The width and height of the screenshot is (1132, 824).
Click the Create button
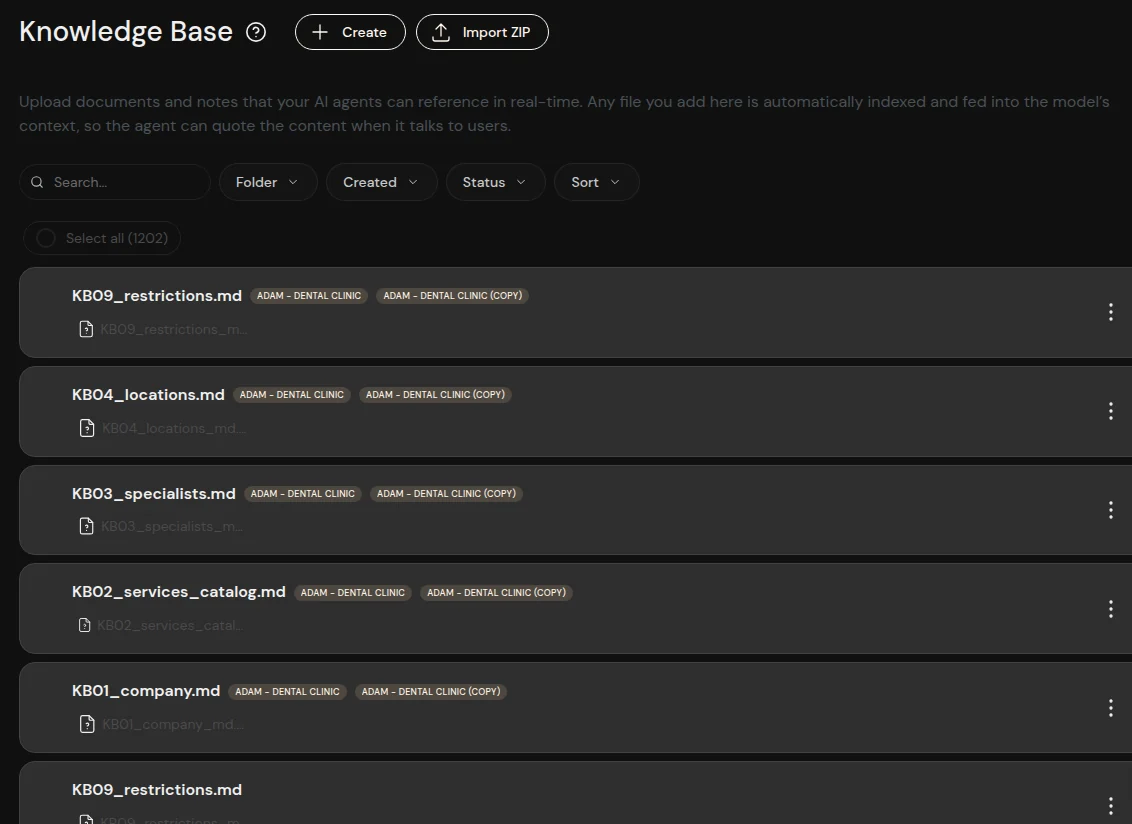point(350,32)
